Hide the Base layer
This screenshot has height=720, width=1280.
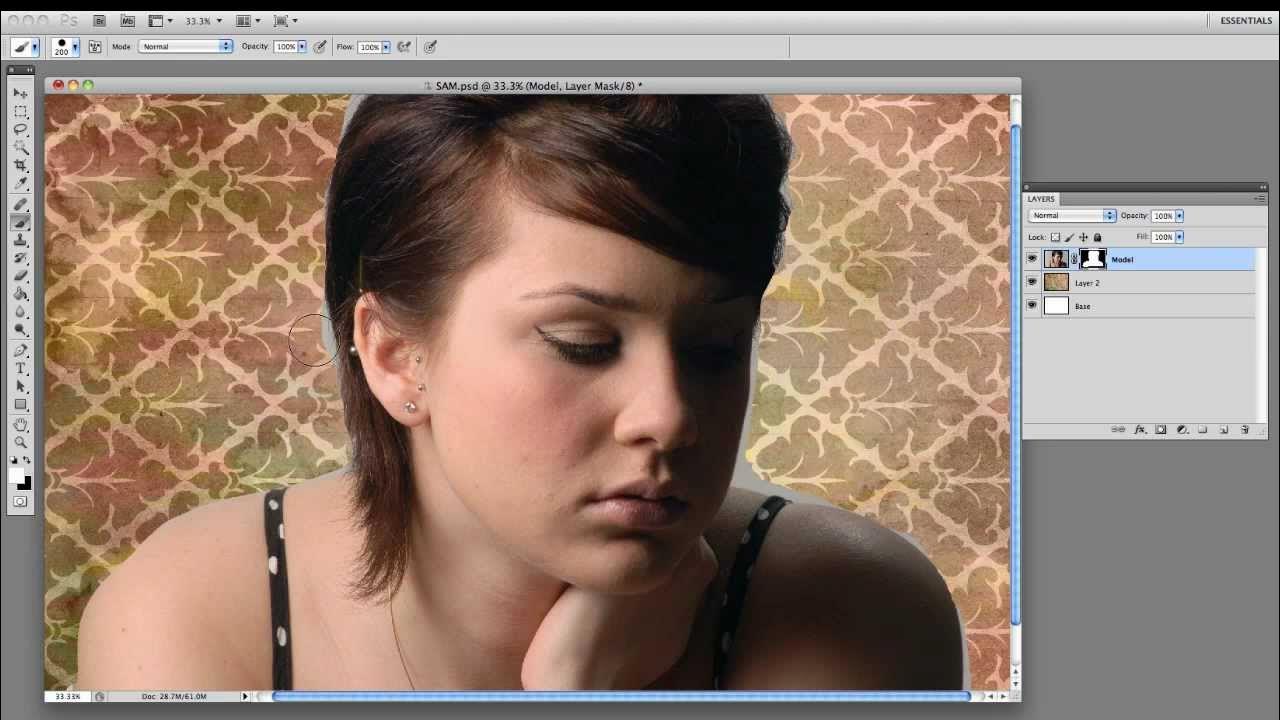[1032, 305]
